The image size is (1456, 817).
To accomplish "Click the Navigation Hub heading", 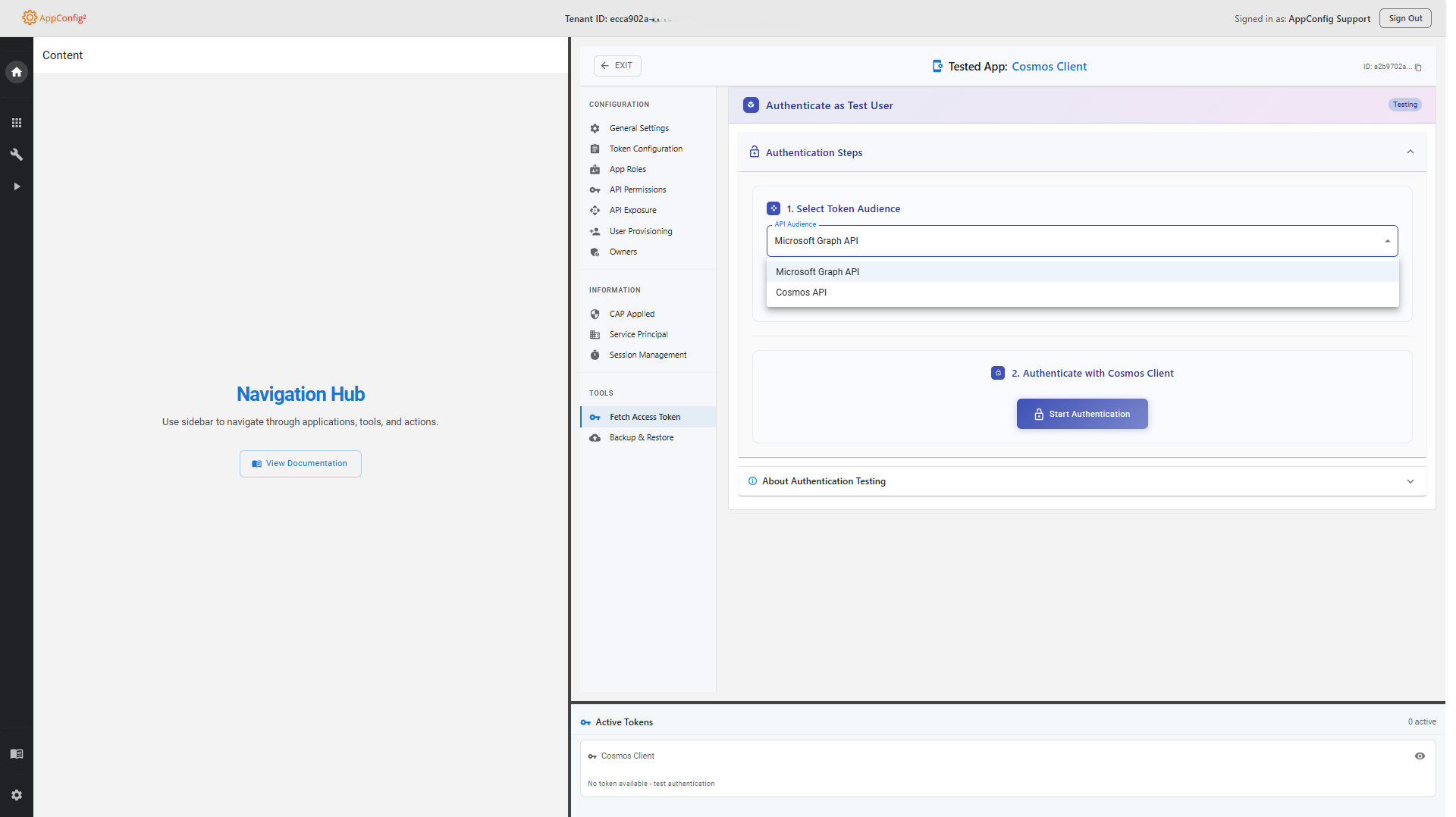I will (x=300, y=394).
